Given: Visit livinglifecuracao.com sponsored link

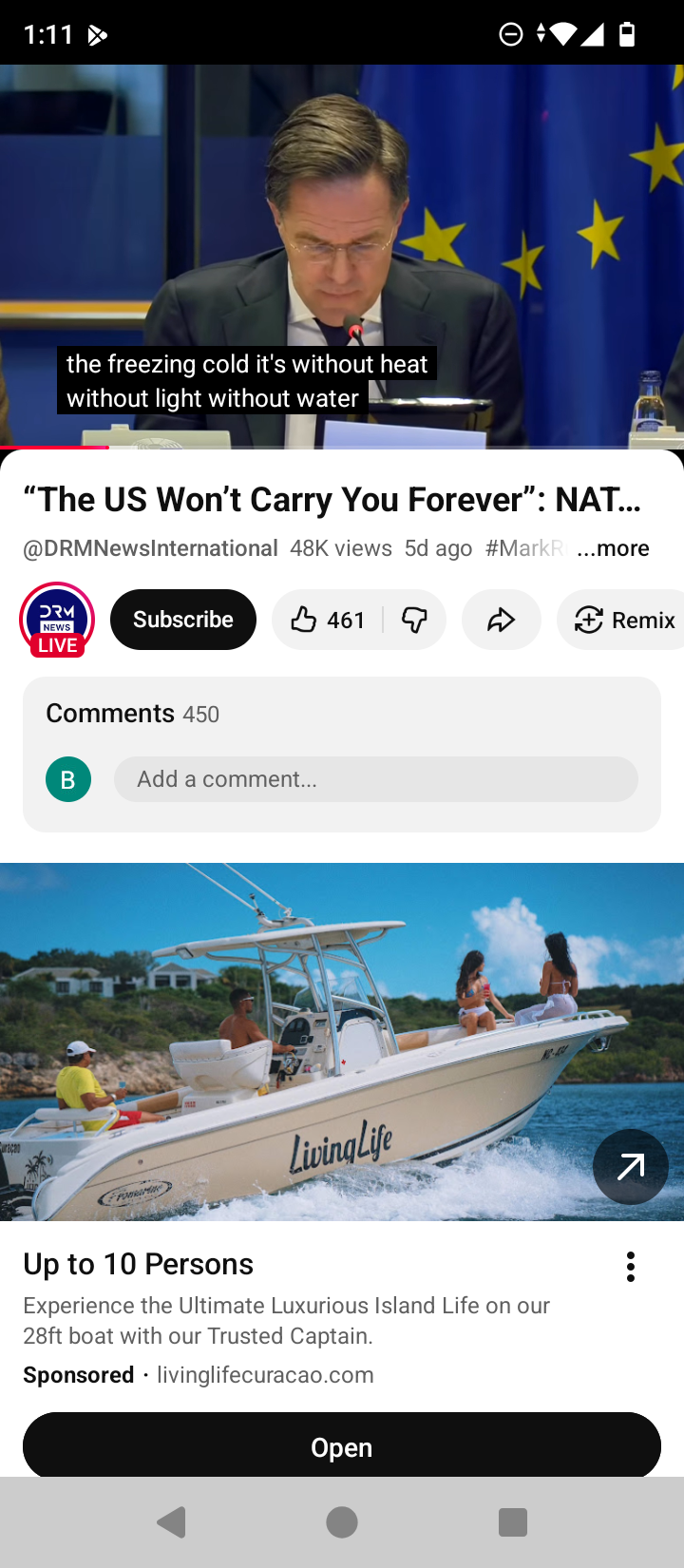Looking at the screenshot, I should (x=265, y=1375).
